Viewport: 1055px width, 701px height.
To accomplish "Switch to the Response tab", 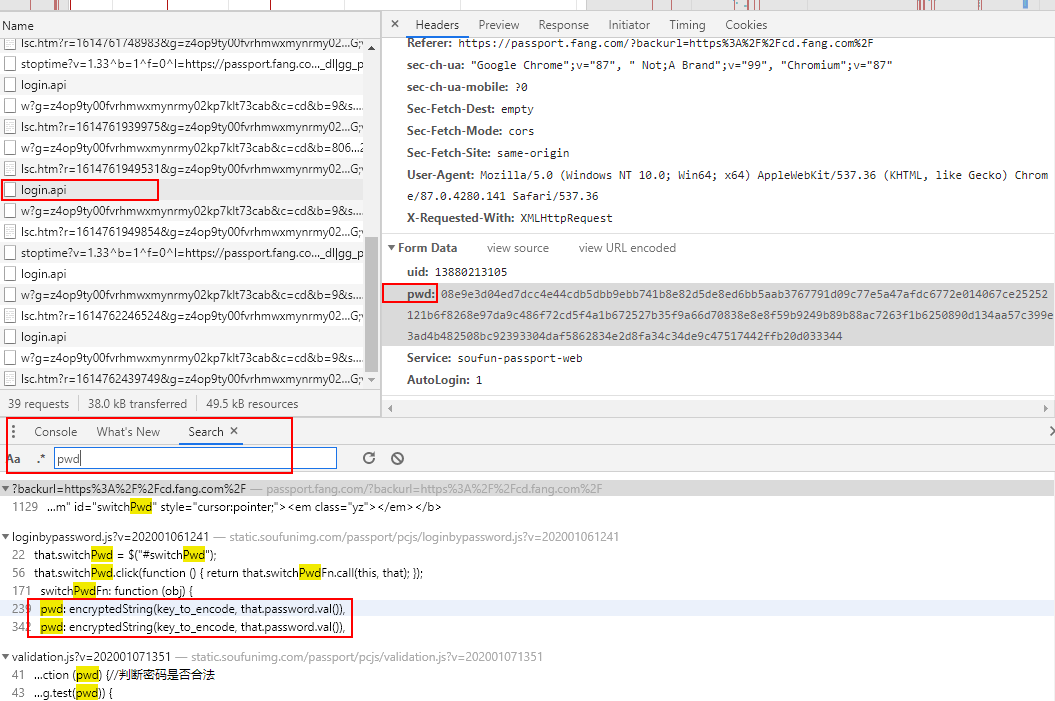I will click(x=563, y=25).
